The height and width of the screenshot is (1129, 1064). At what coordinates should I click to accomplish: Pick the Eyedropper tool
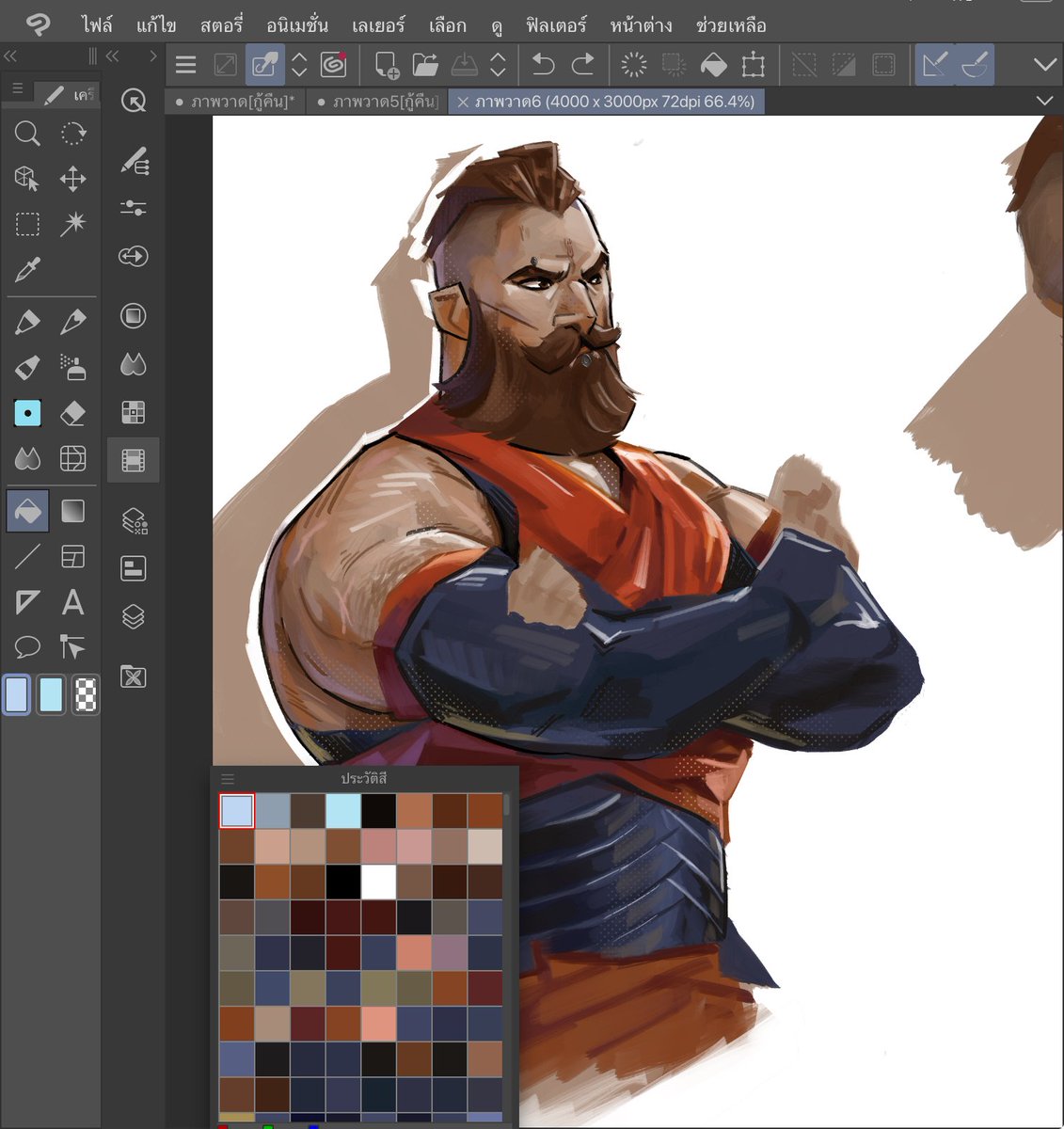[27, 270]
